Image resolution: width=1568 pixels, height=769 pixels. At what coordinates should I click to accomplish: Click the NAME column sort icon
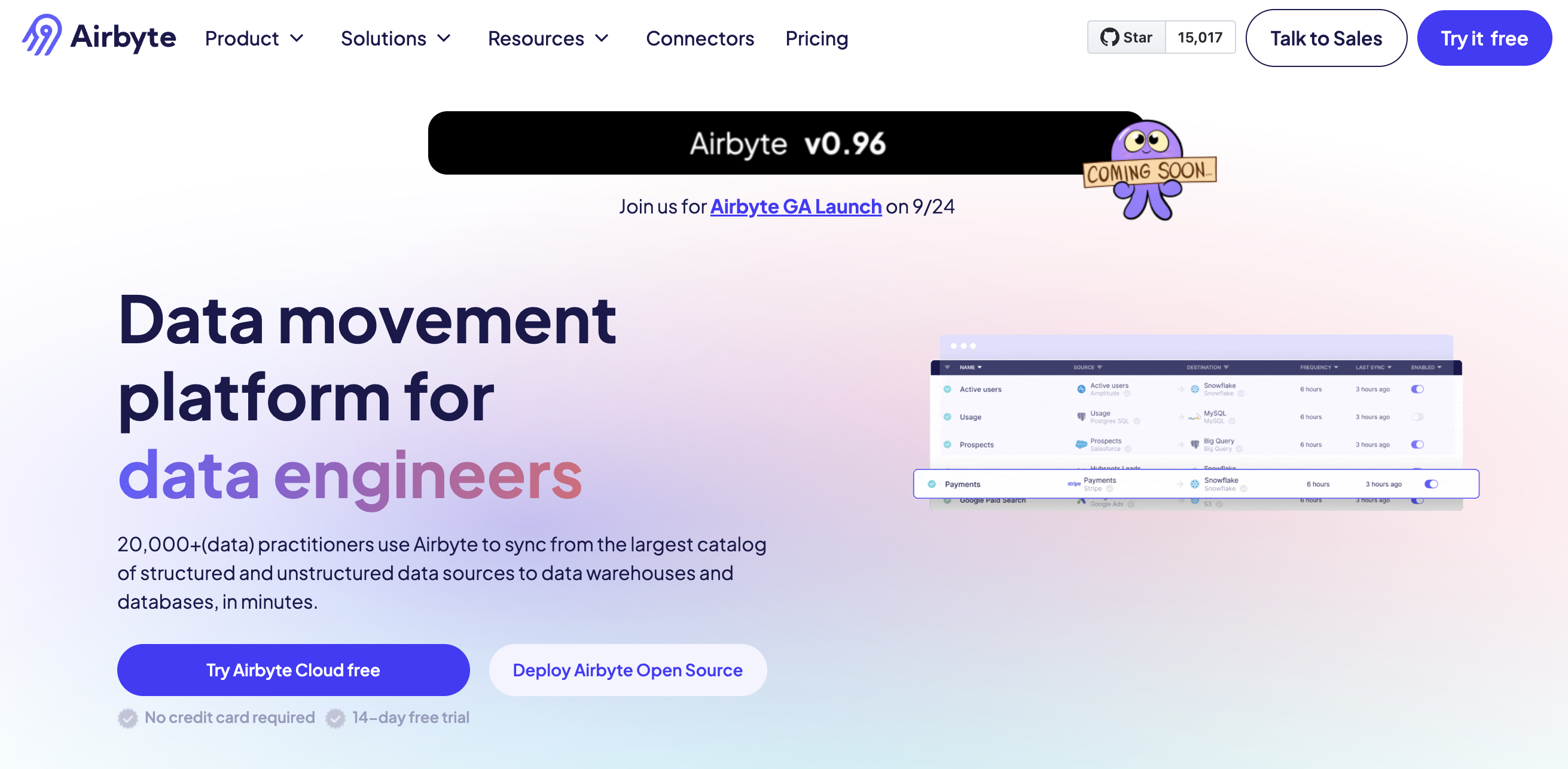[981, 368]
